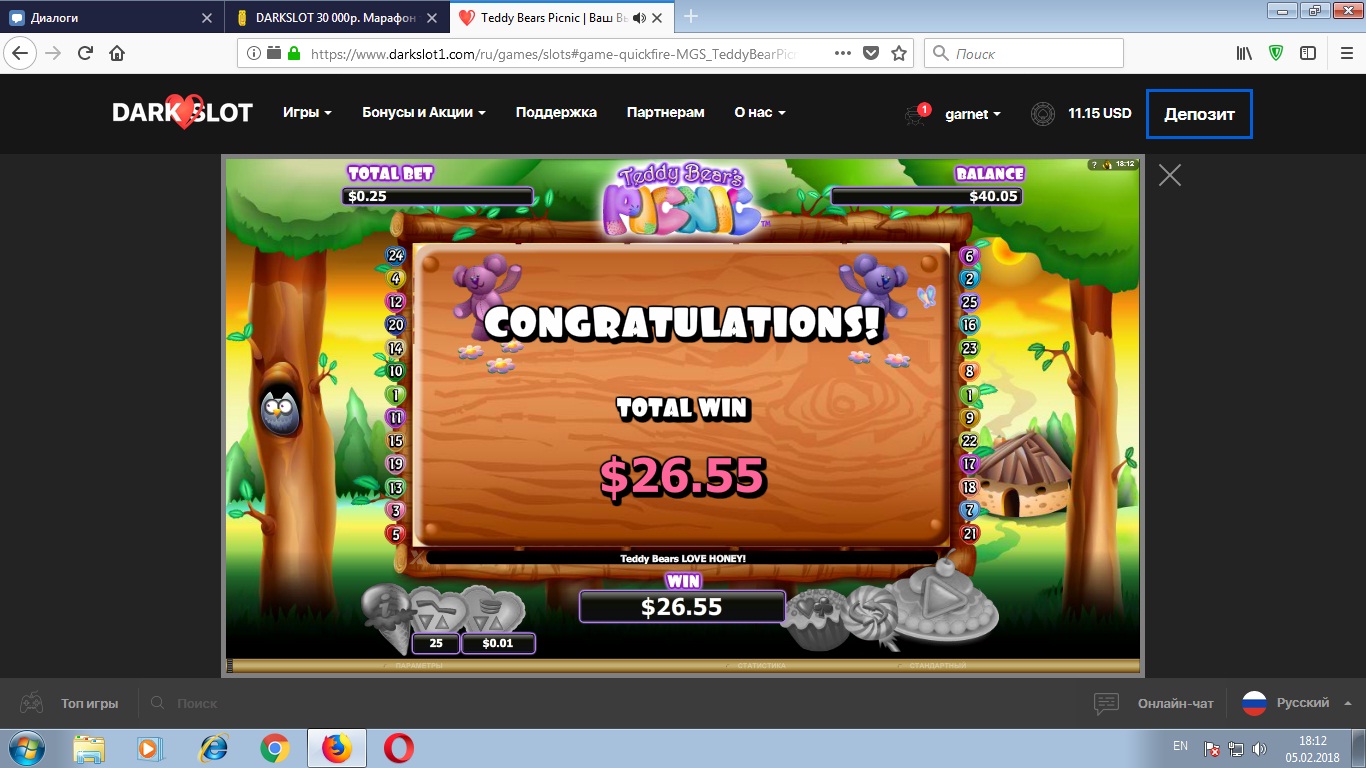1366x768 pixels.
Task: Save page to Pocket icon
Action: pos(871,53)
